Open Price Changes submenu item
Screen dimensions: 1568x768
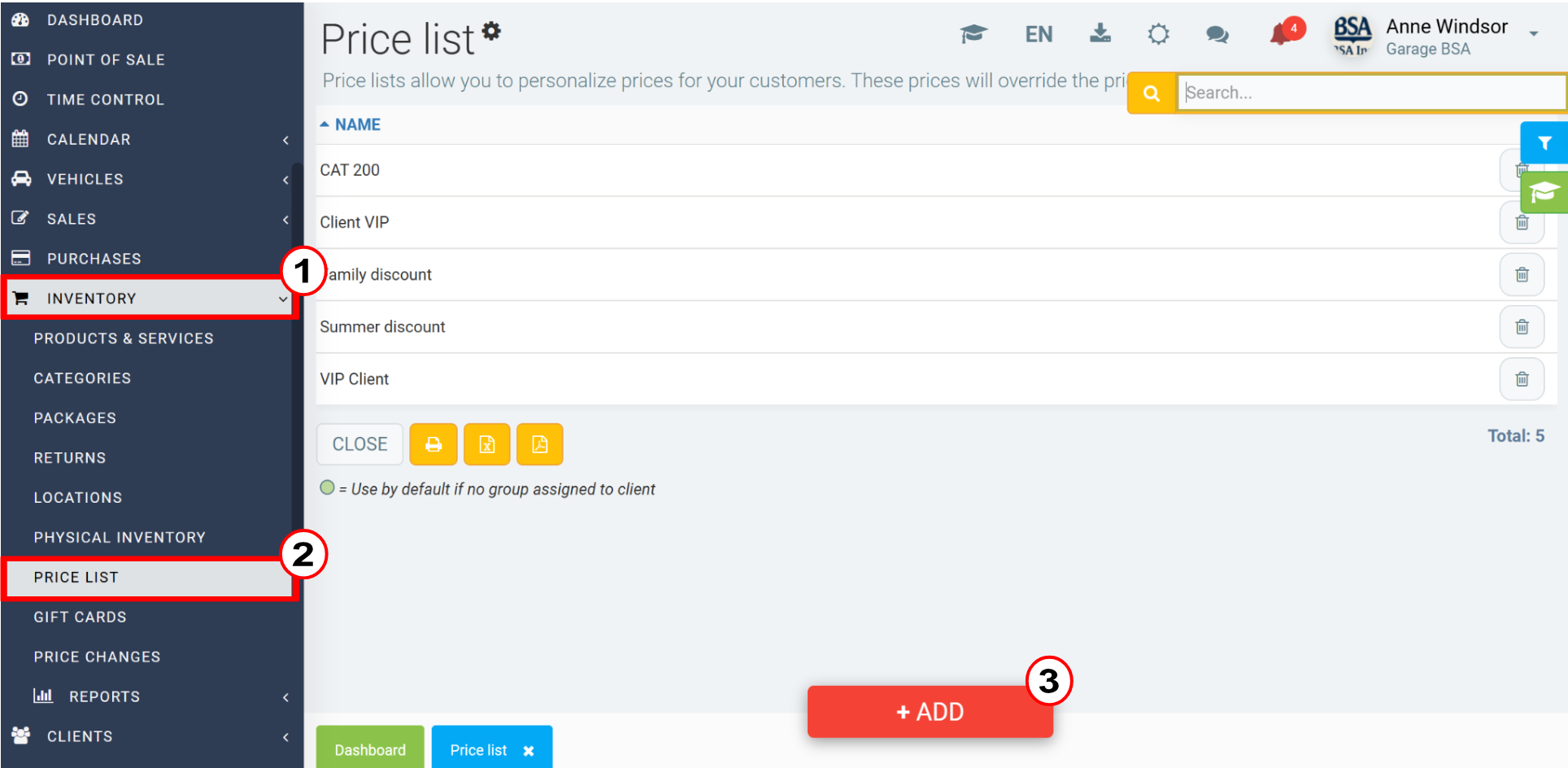click(98, 657)
